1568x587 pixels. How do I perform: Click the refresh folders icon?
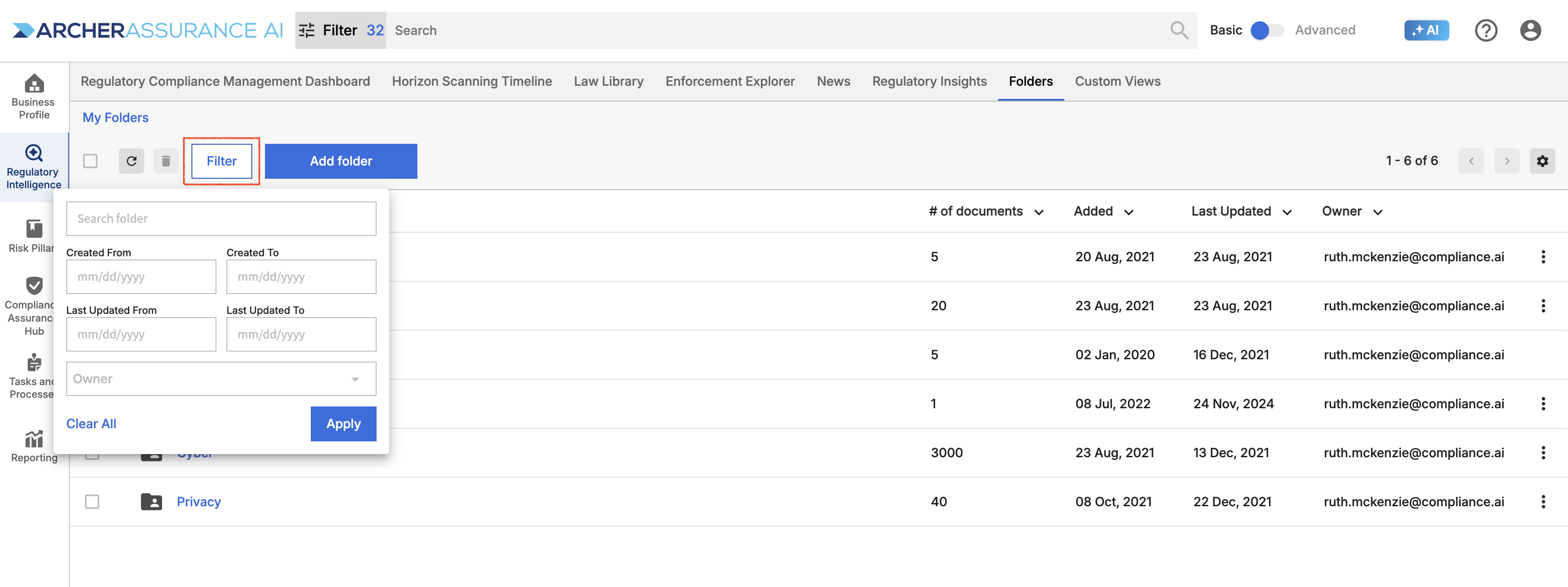click(x=132, y=161)
